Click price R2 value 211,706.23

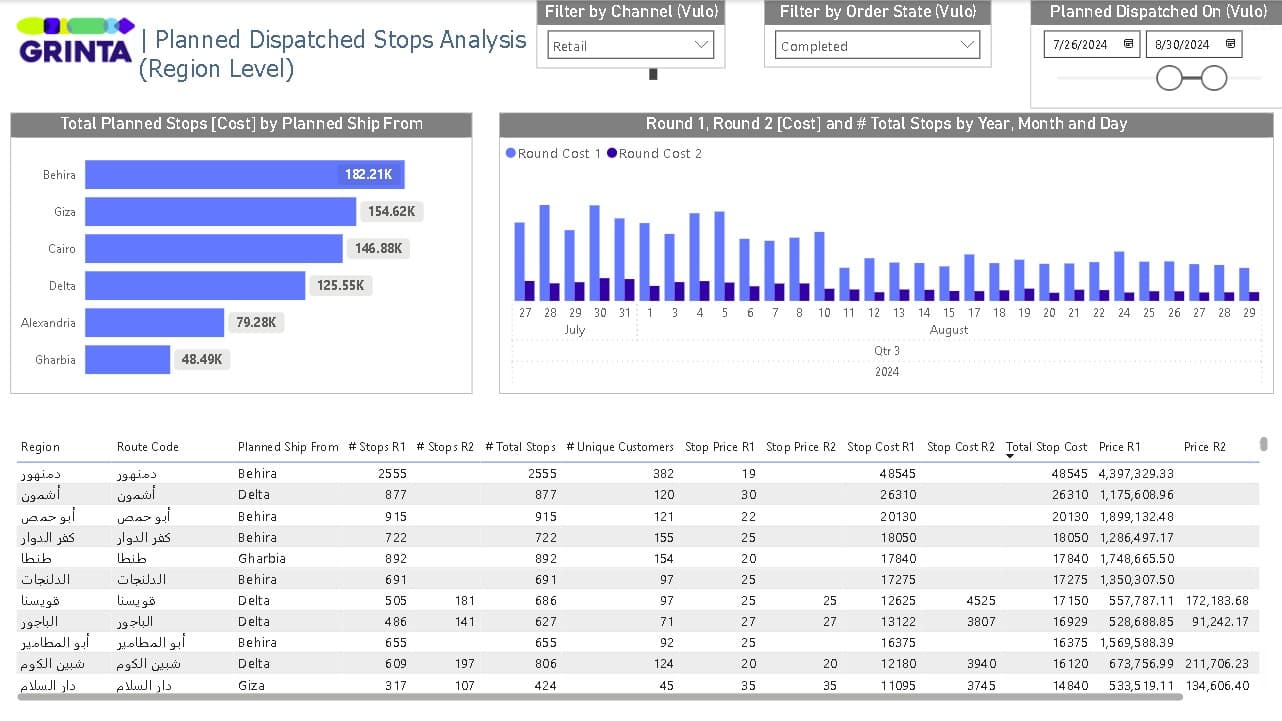pos(1217,664)
